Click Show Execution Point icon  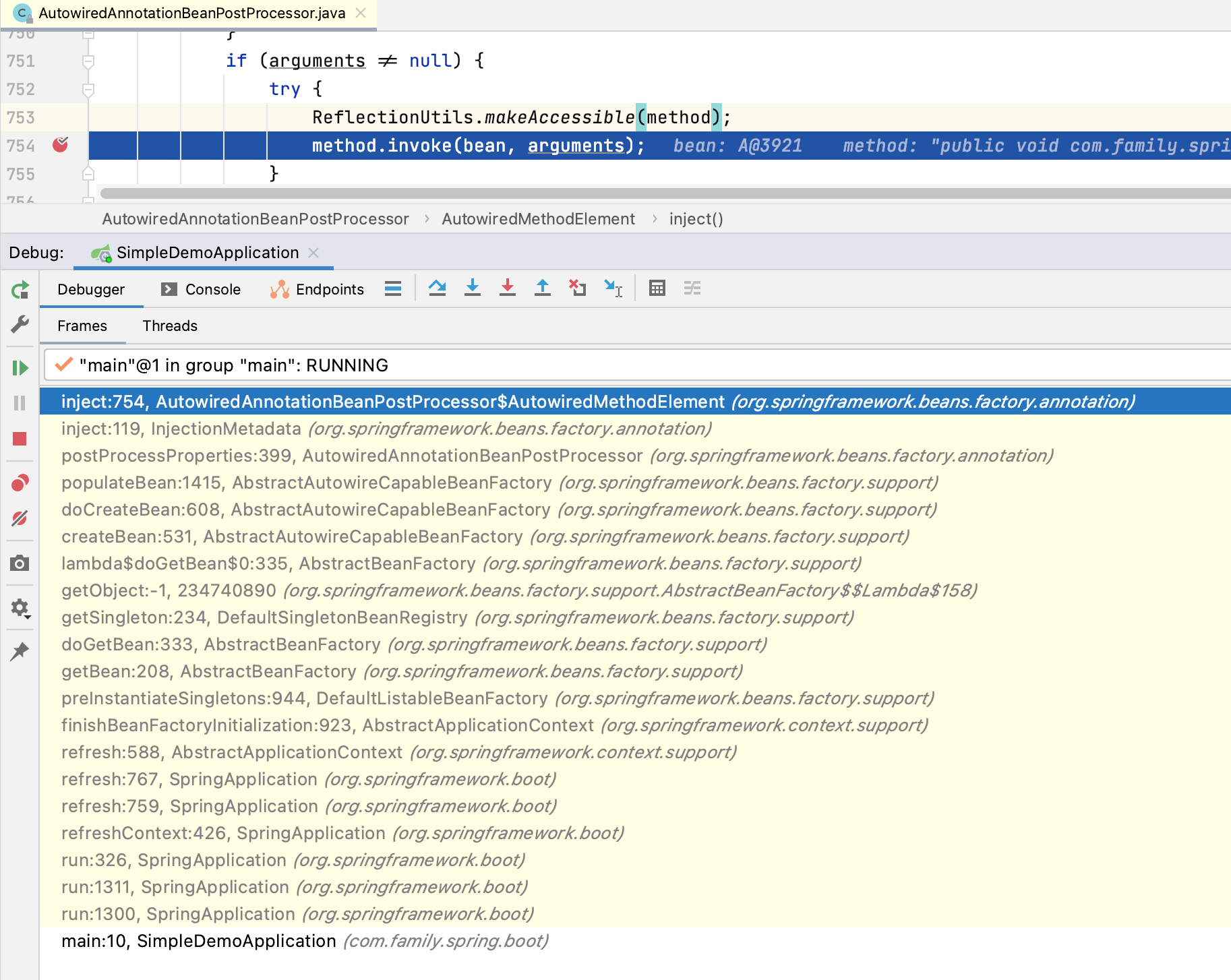[x=393, y=288]
